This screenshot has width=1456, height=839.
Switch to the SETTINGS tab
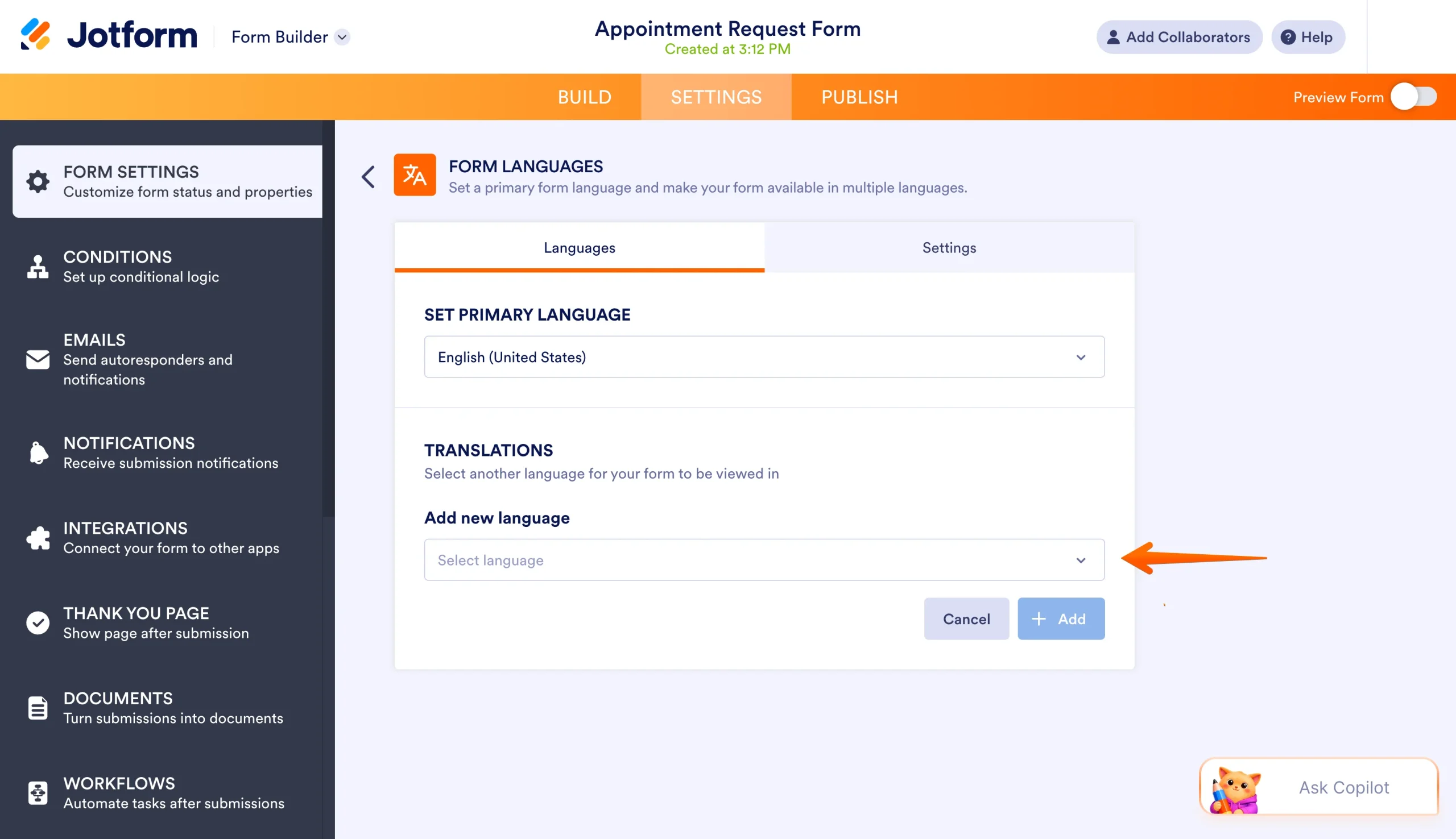pyautogui.click(x=716, y=97)
